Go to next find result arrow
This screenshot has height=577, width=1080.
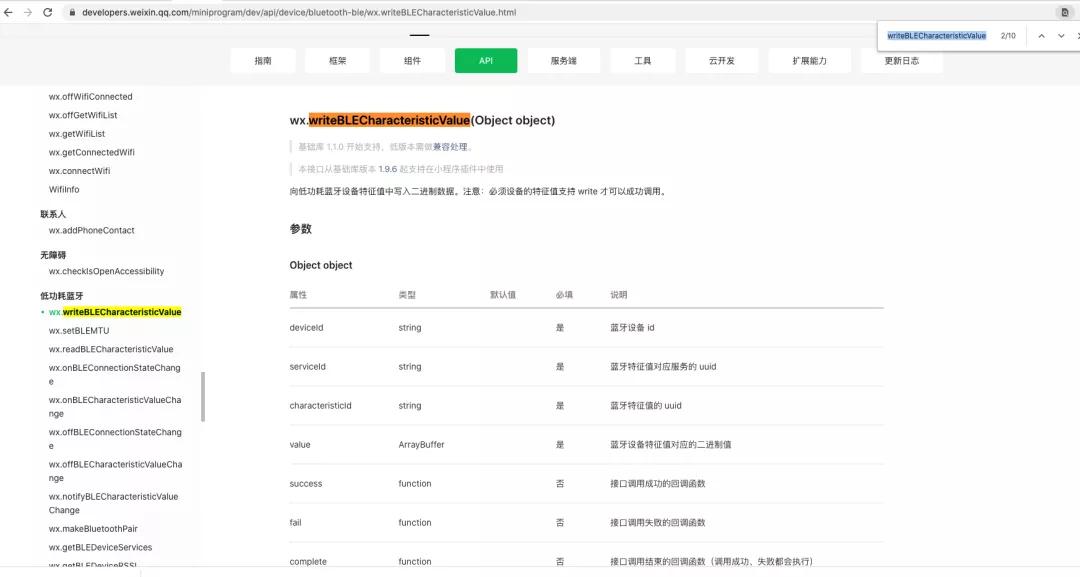[1061, 36]
